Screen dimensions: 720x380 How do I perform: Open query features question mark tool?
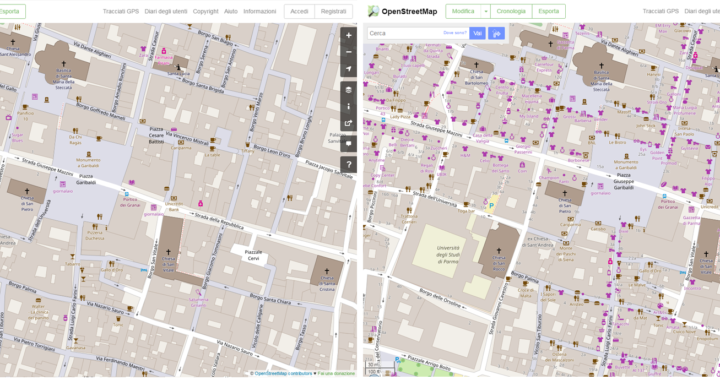point(349,164)
